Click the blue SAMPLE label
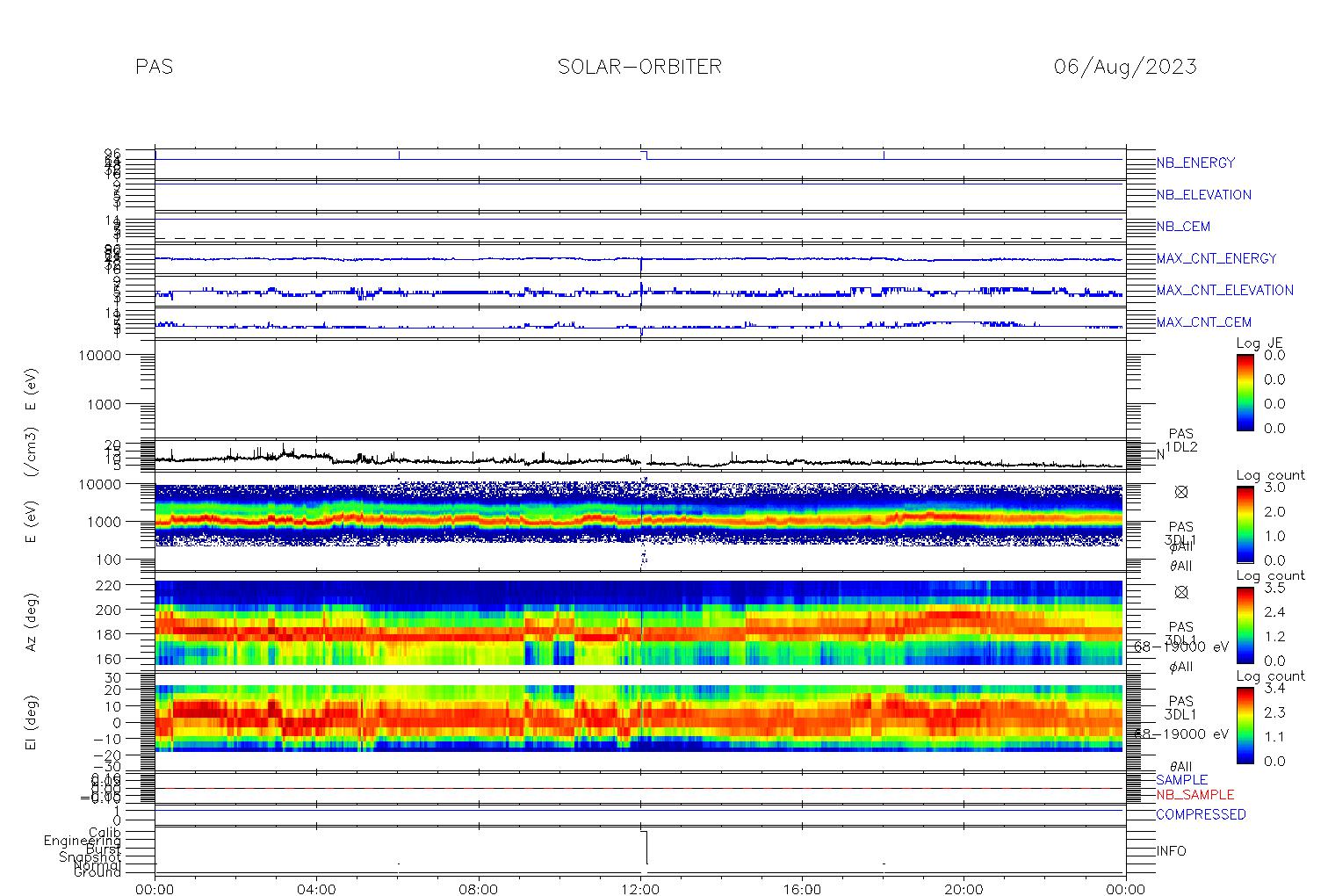 tap(1181, 780)
